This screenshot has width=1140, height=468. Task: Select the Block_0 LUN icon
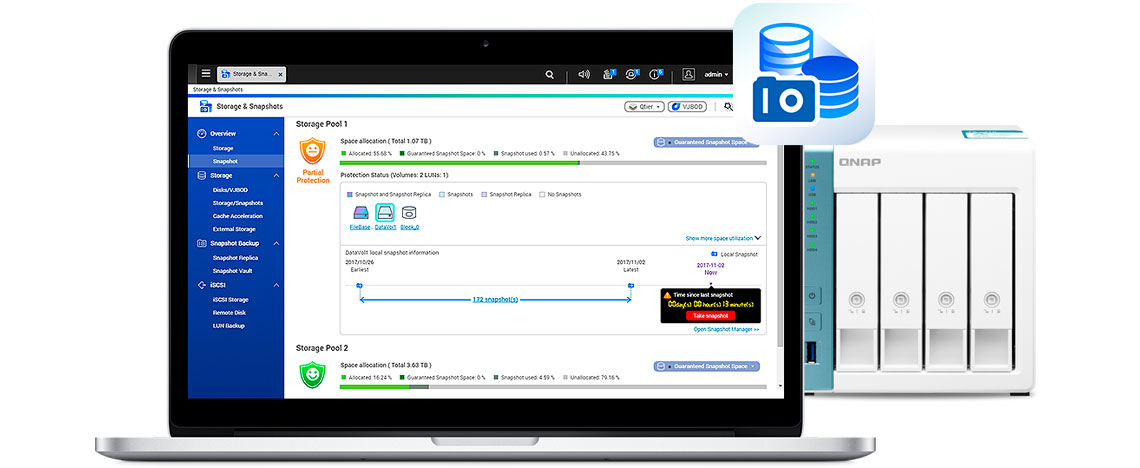[x=410, y=213]
